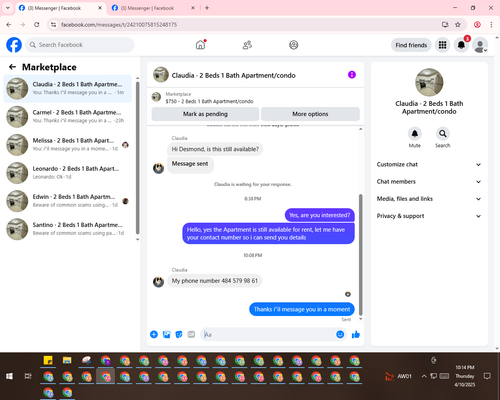Open a new browser tab
The height and width of the screenshot is (400, 500).
207,8
